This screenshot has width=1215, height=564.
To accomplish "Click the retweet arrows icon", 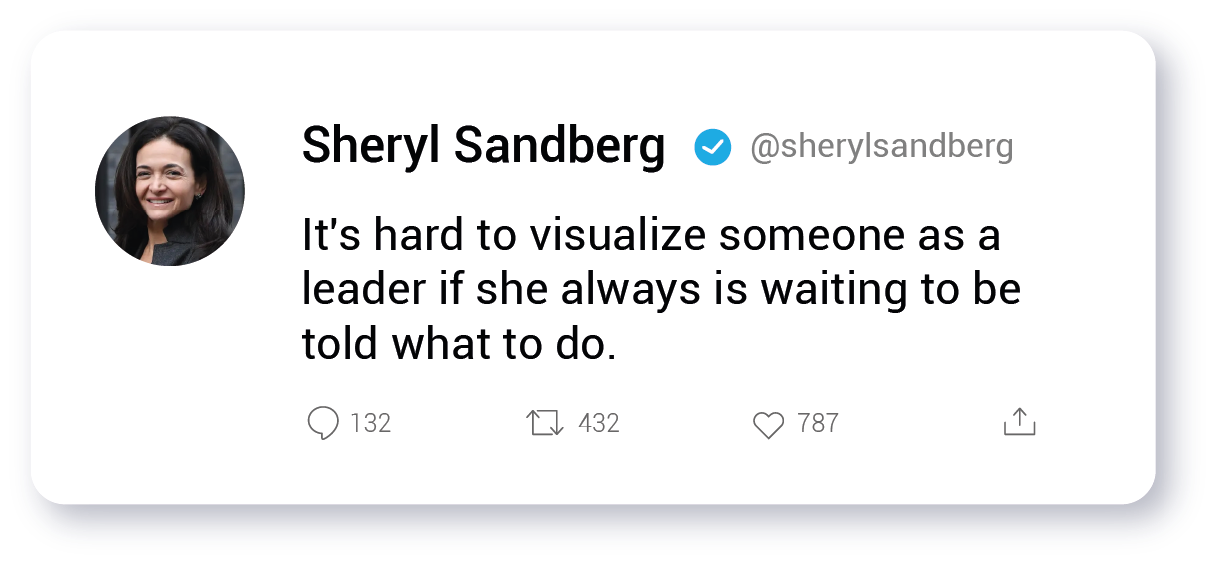I will coord(545,423).
